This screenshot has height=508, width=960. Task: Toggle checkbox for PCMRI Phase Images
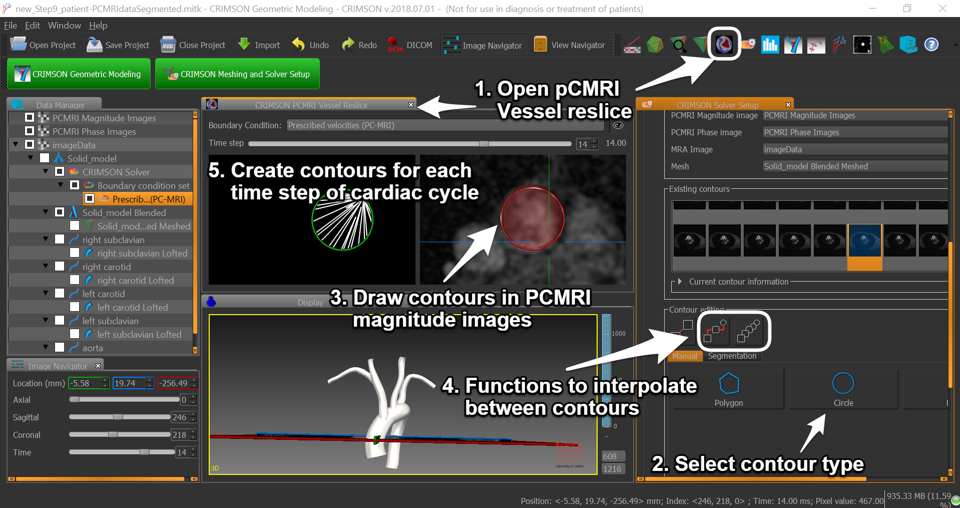coord(30,131)
